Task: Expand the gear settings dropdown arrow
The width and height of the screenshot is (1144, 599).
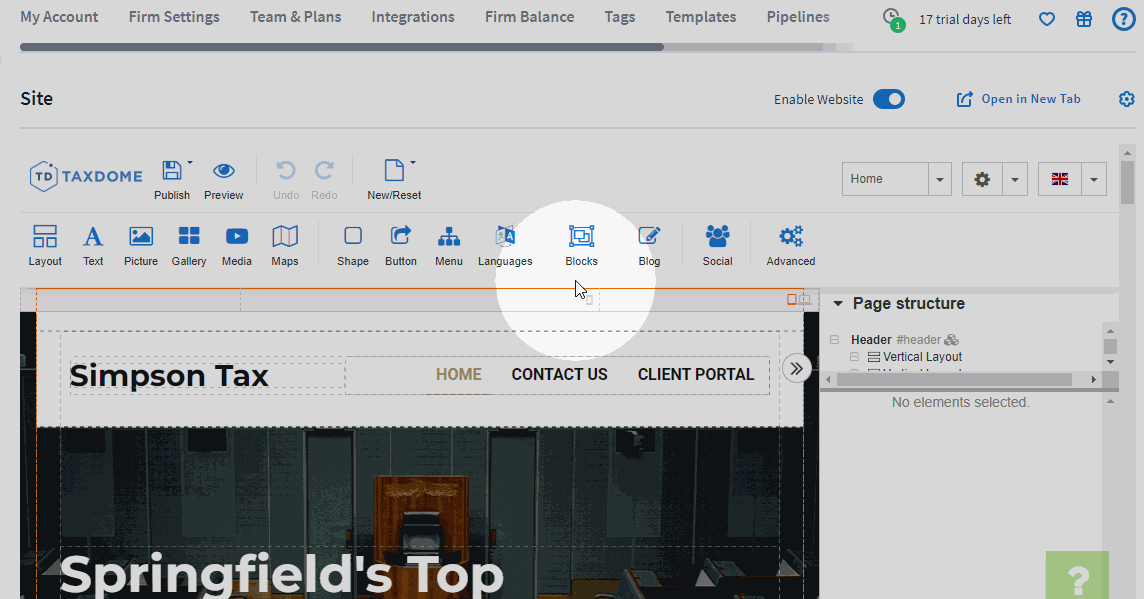Action: tap(1014, 180)
